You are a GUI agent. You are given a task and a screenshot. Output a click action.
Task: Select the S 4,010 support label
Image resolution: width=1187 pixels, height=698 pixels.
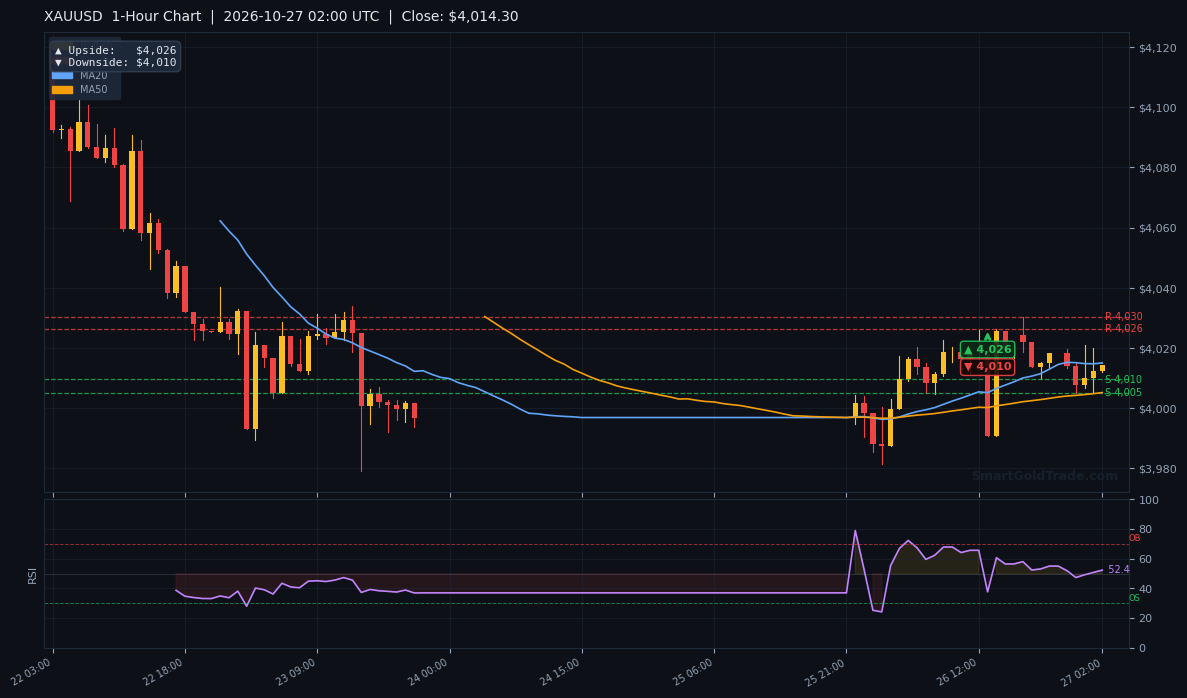tap(1123, 379)
